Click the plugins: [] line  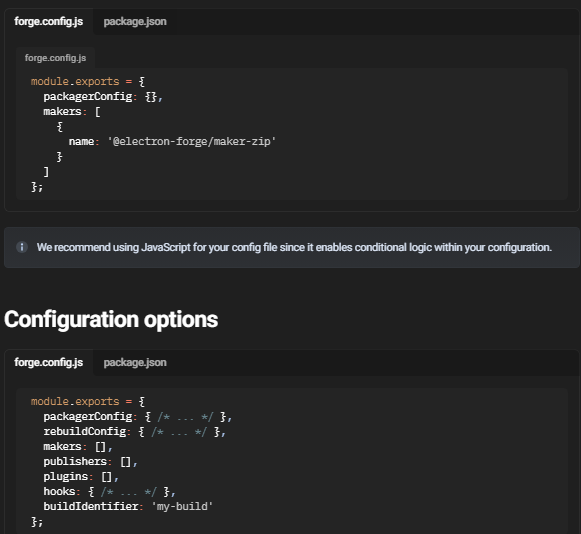click(x=81, y=477)
